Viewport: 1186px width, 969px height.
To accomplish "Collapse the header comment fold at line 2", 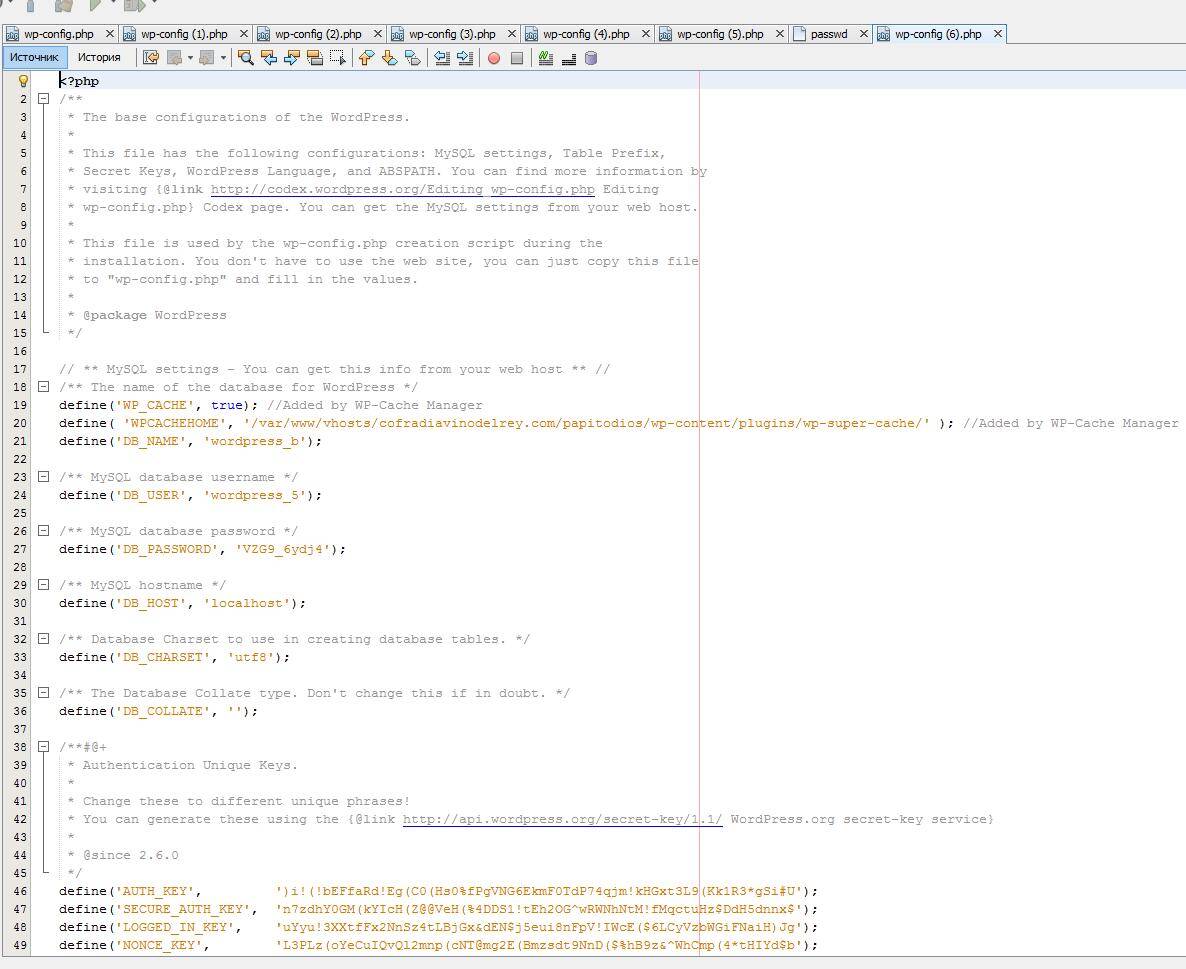I will [x=44, y=99].
